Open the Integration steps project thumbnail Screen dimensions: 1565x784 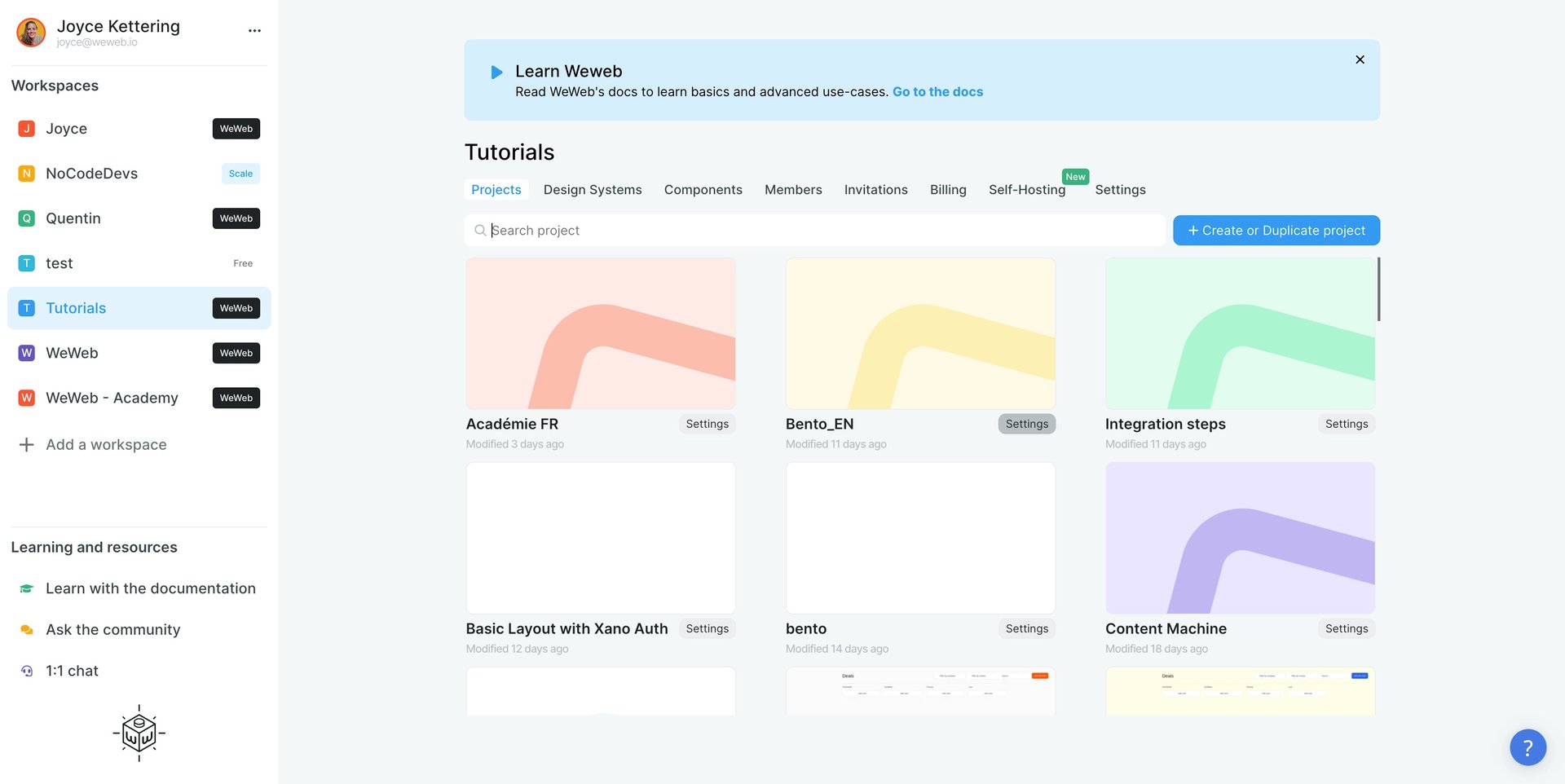point(1240,333)
